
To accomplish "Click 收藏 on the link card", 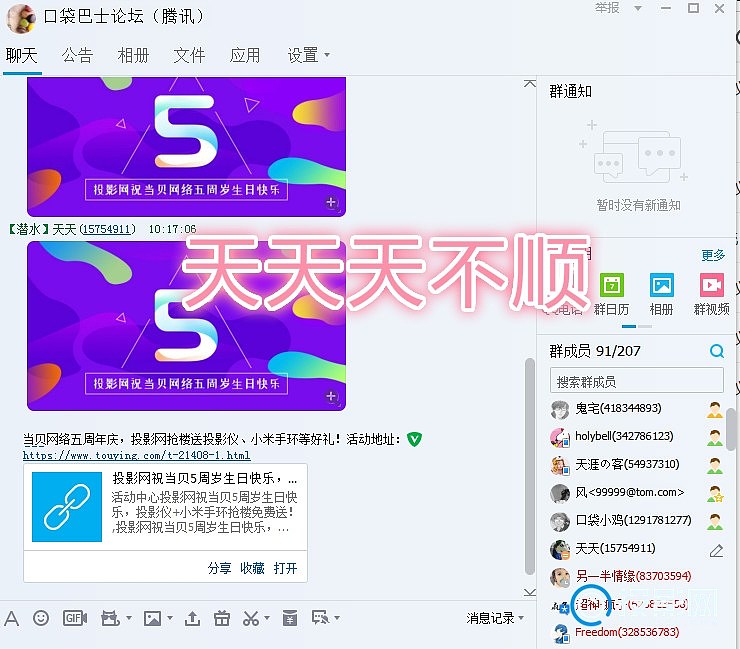I will [x=252, y=568].
